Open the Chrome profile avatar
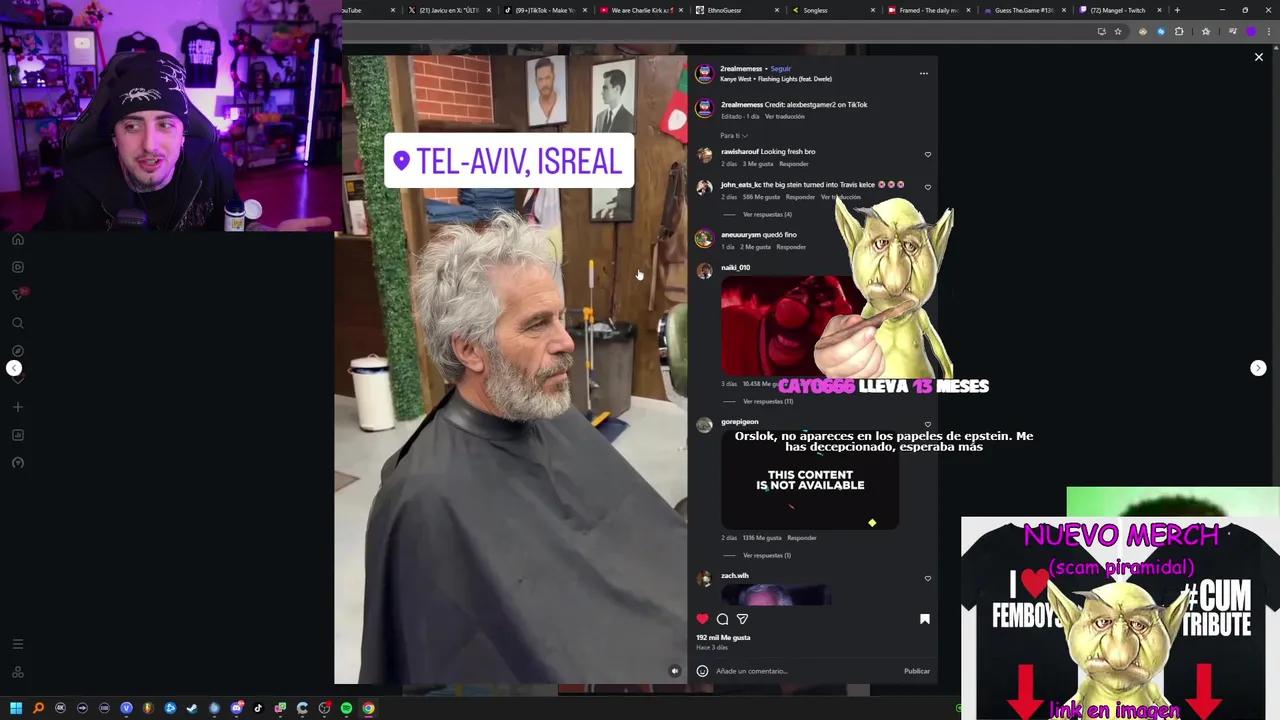This screenshot has width=1280, height=720. click(x=1250, y=31)
